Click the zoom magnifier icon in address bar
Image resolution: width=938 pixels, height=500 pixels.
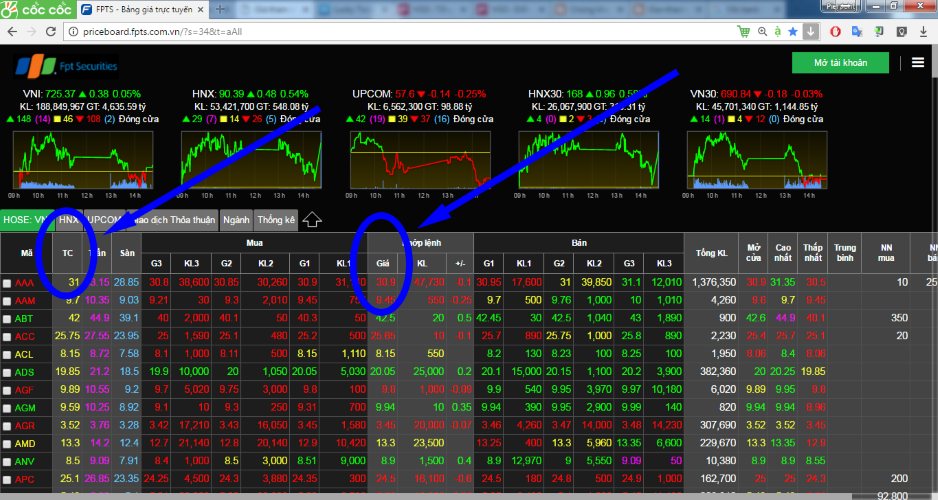pos(762,32)
